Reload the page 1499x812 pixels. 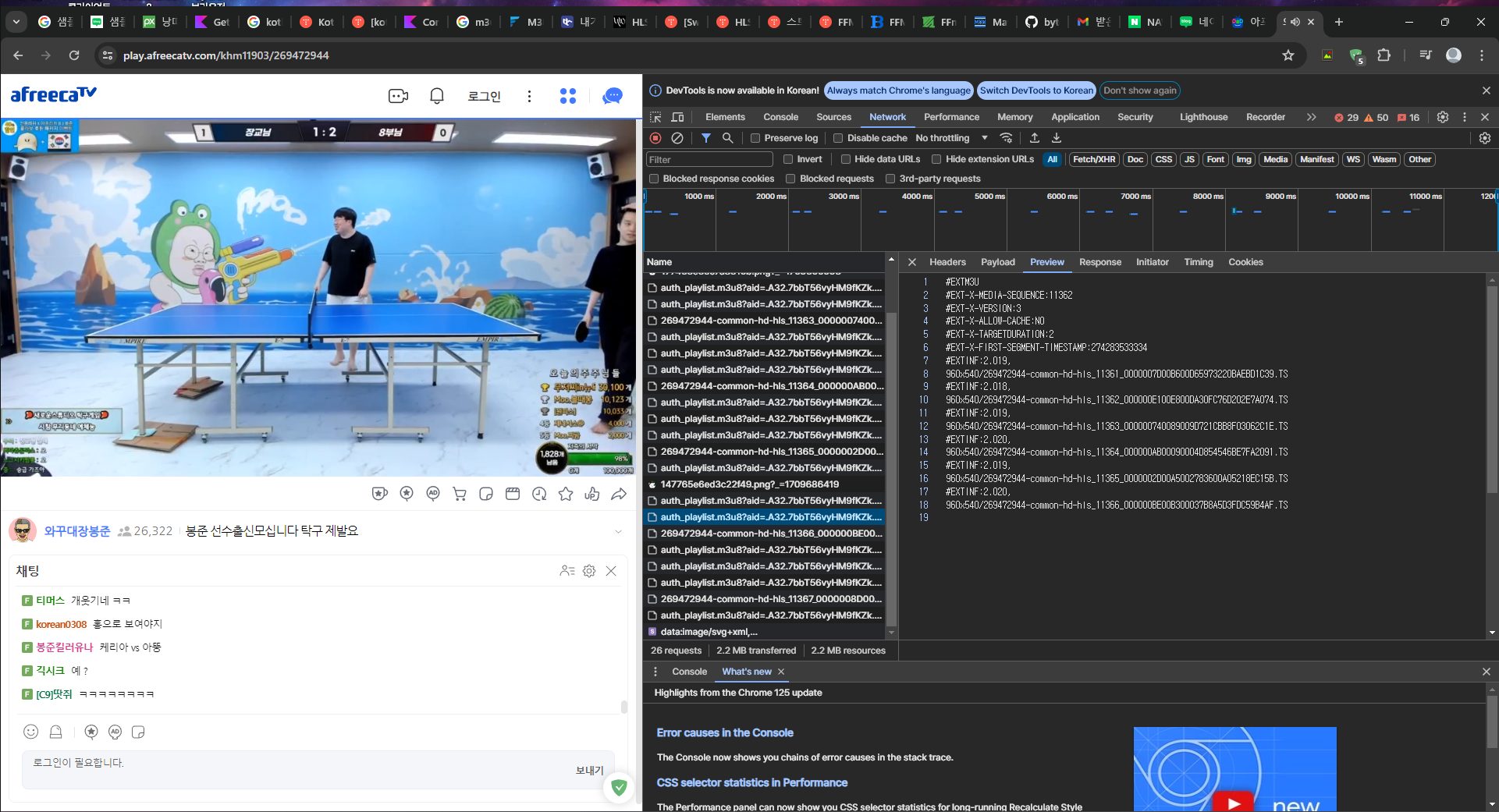[x=74, y=55]
